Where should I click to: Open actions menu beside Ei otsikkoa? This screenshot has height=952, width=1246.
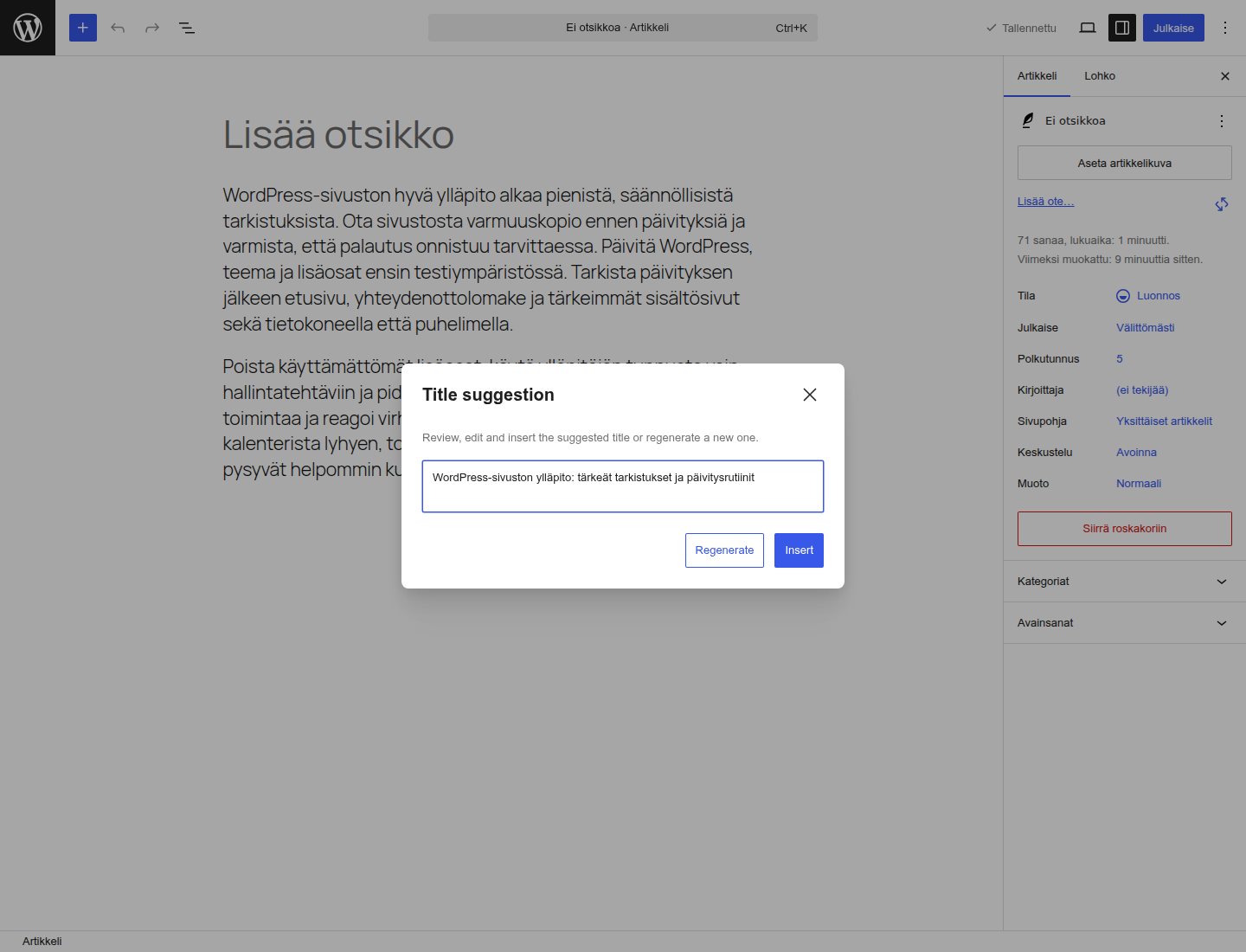tap(1222, 121)
